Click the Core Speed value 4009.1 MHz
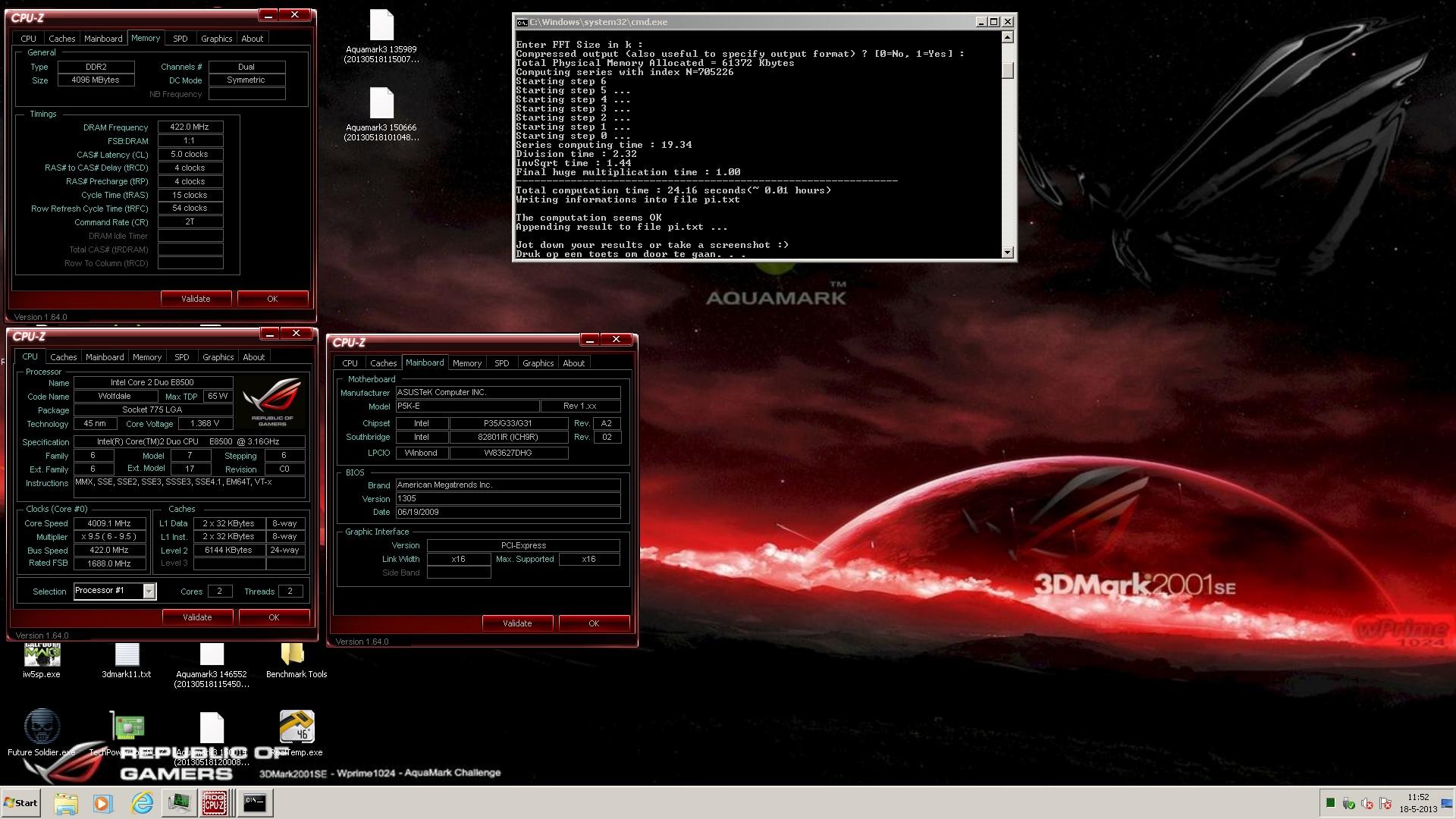1456x819 pixels. click(x=109, y=523)
